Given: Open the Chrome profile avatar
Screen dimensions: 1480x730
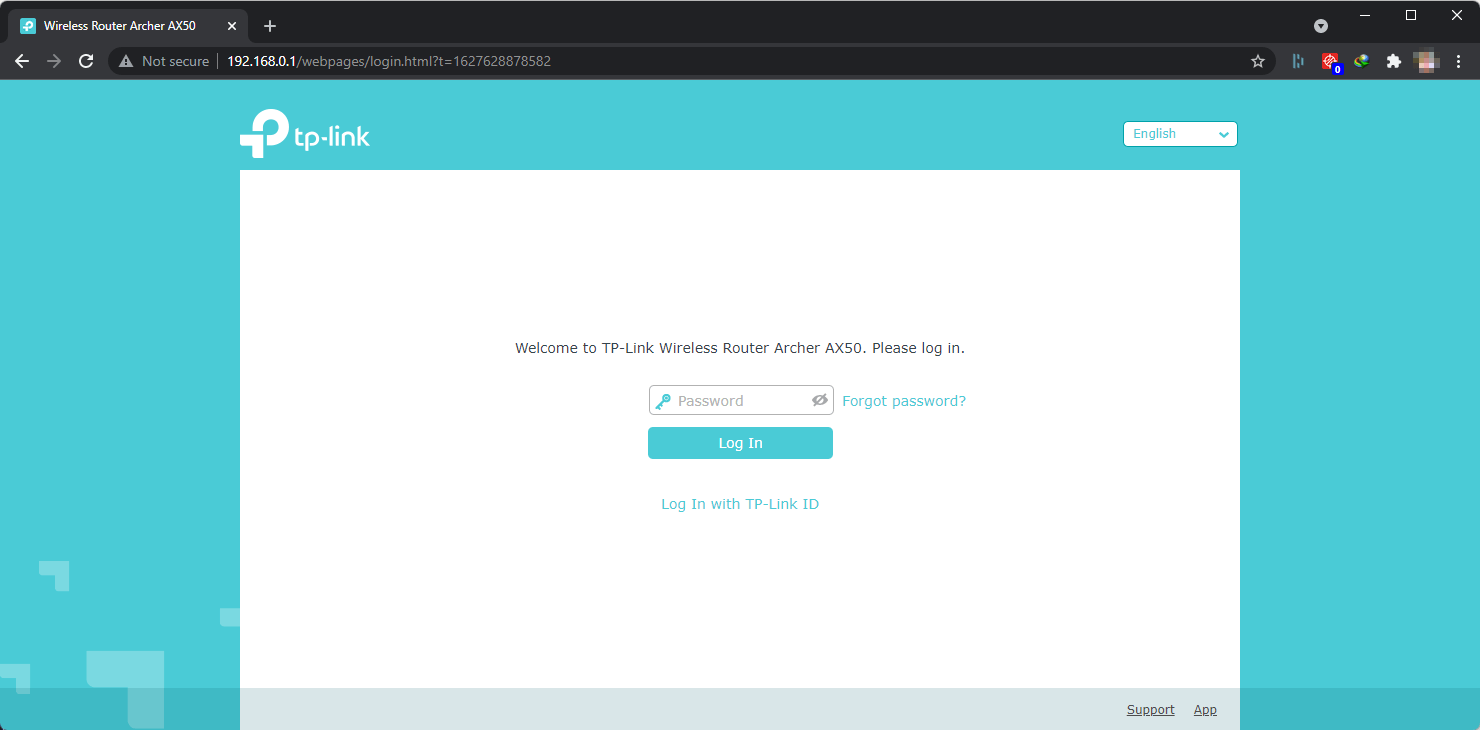Looking at the screenshot, I should 1426,61.
